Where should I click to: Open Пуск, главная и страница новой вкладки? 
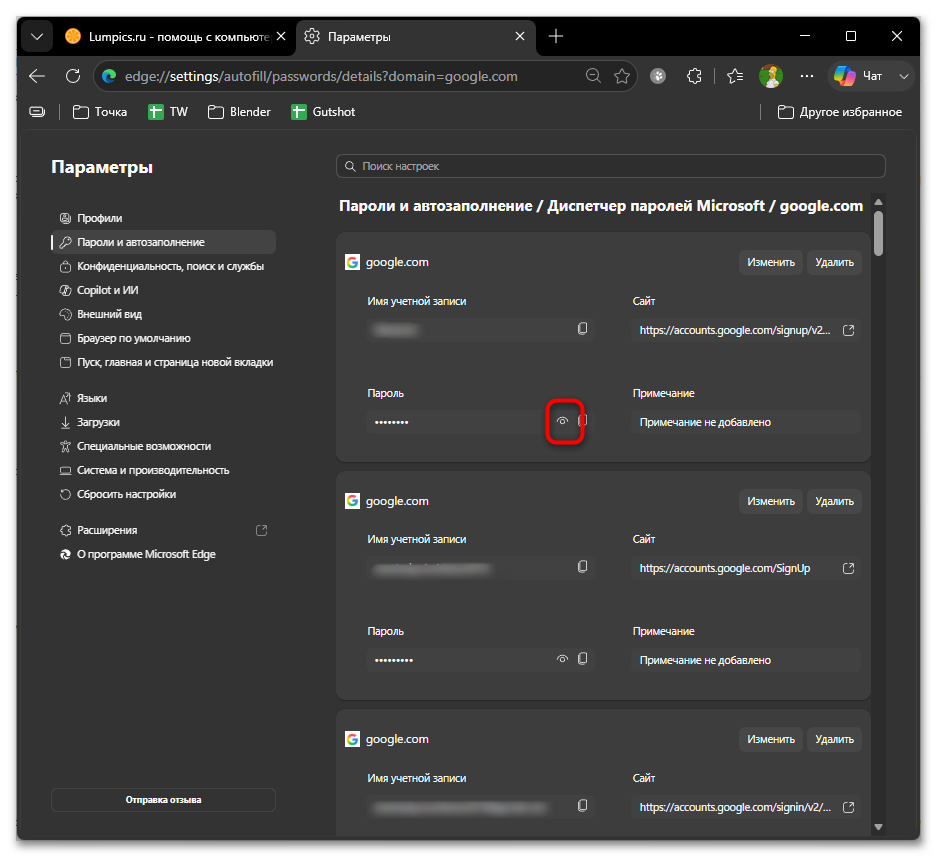coord(163,362)
